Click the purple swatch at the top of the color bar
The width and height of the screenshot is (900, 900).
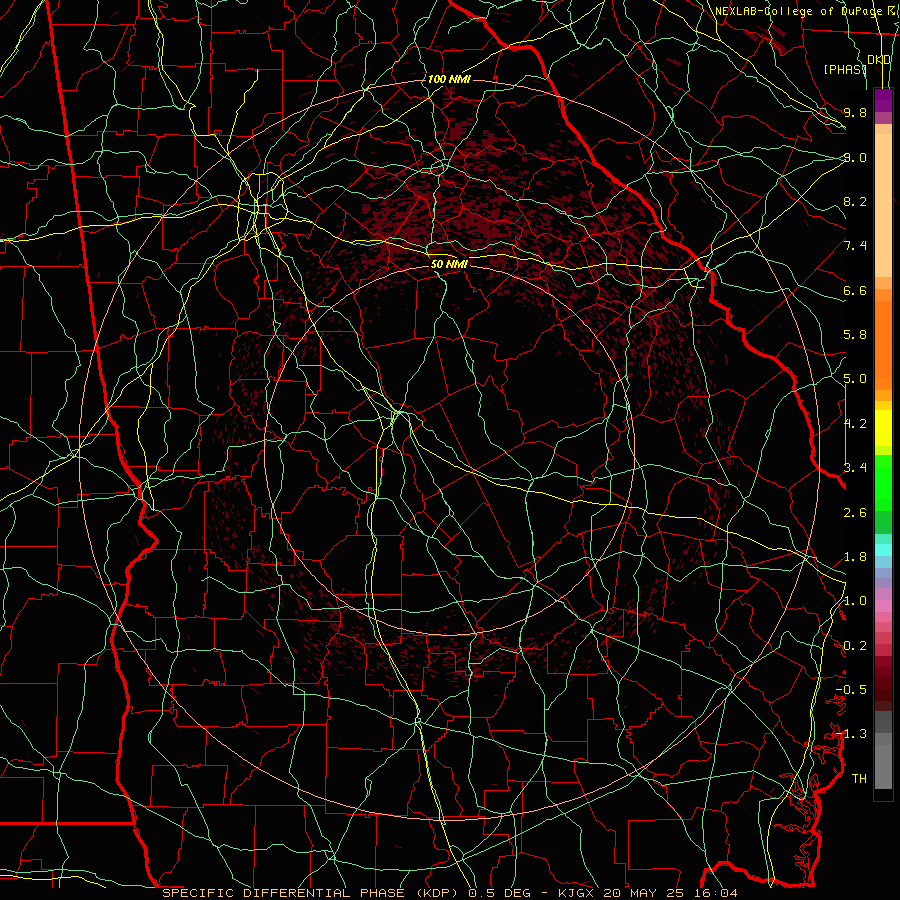(x=883, y=100)
